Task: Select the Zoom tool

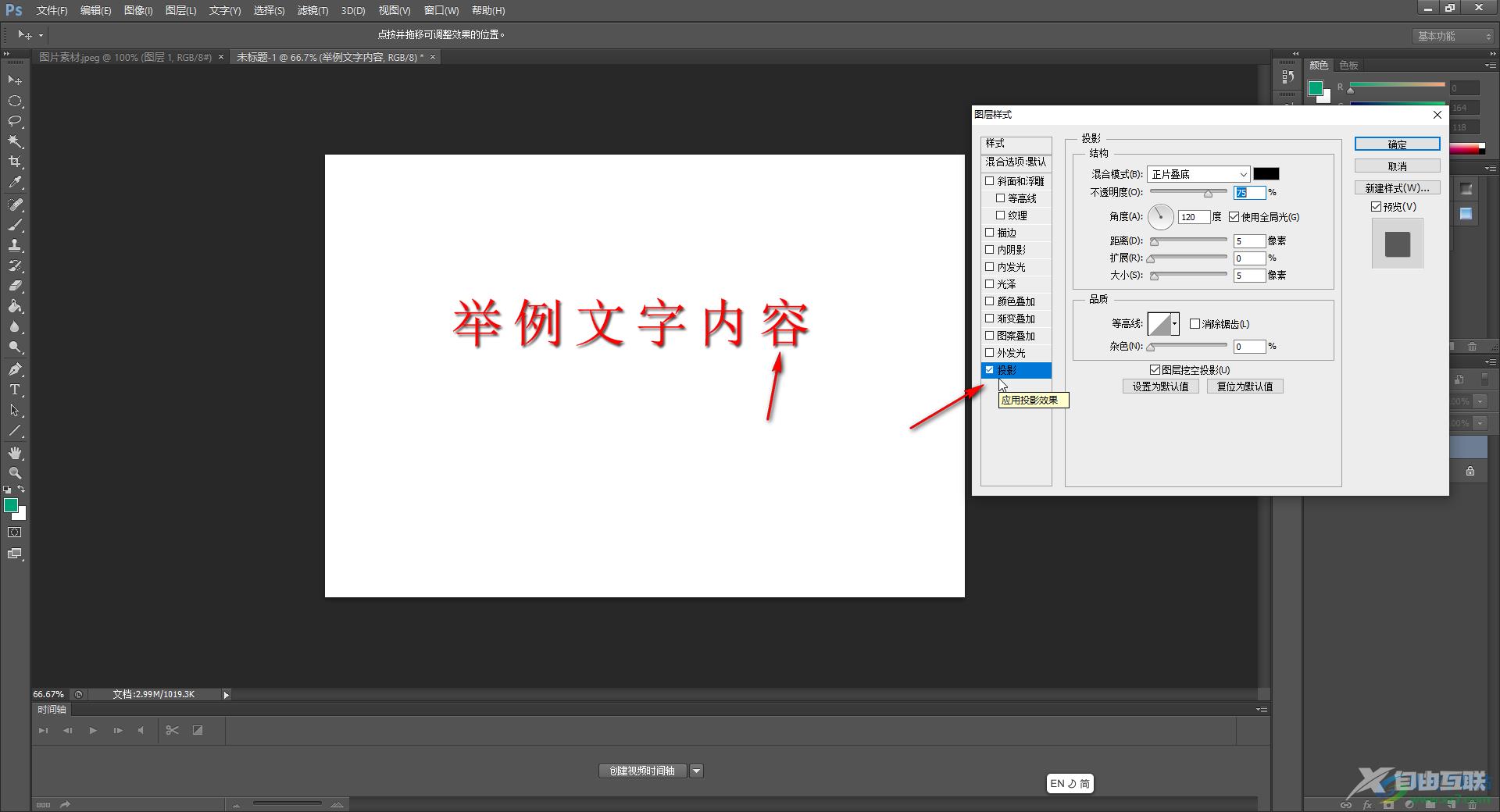Action: pos(15,473)
